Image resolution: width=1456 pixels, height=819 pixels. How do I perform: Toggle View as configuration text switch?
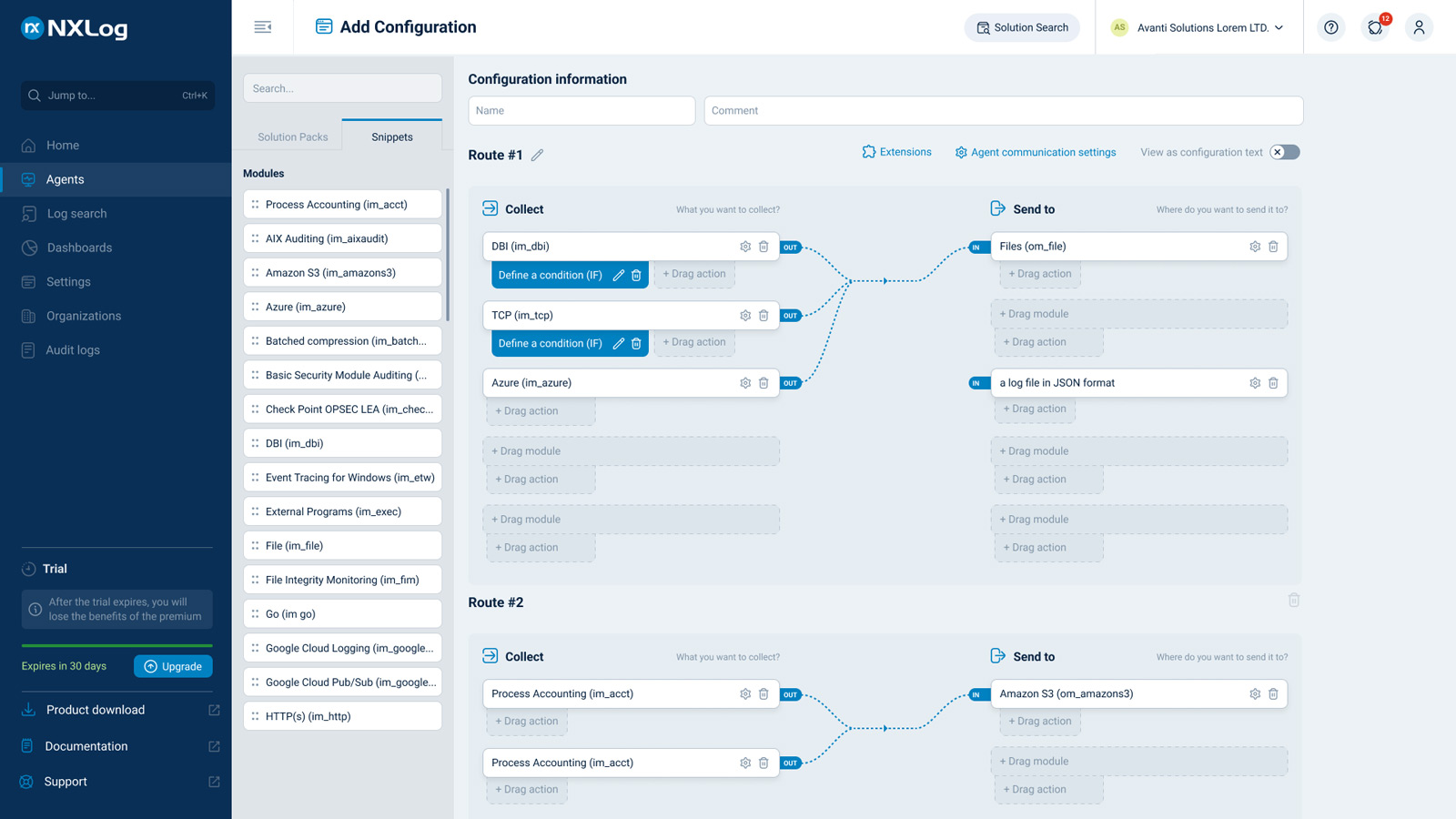(1285, 152)
